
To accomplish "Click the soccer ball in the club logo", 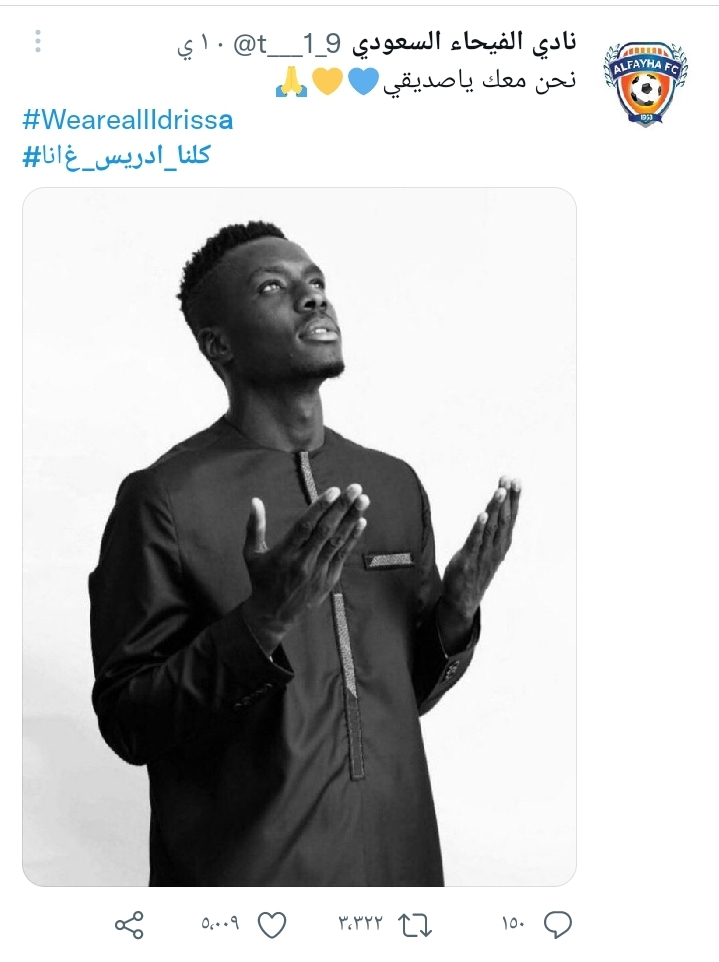I will coord(646,92).
